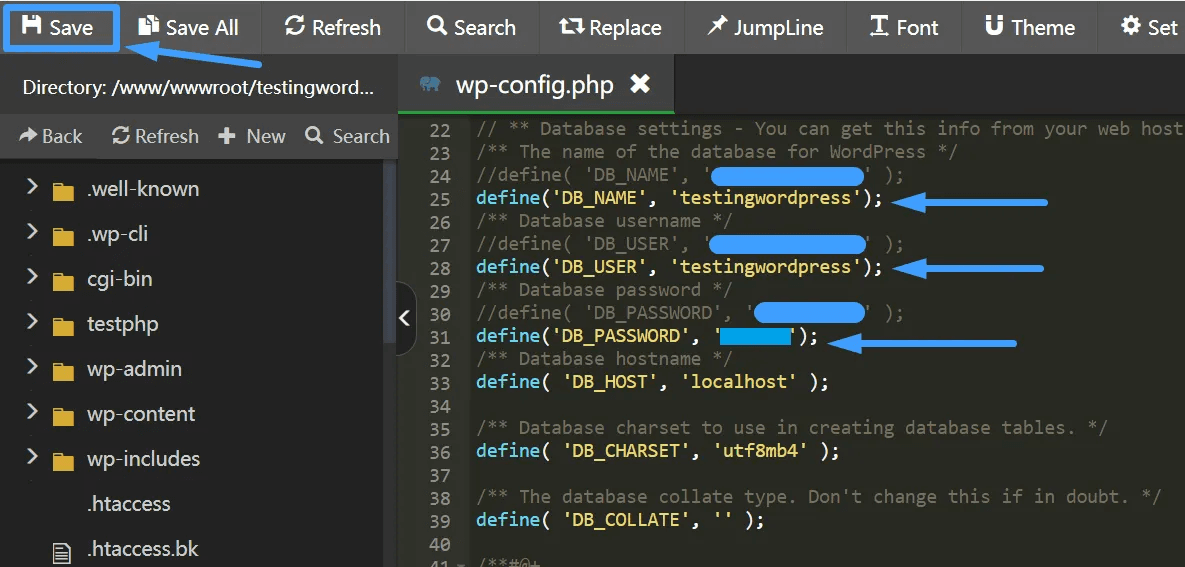Expand the cgi-bin folder chevron
The width and height of the screenshot is (1185, 567).
pos(32,276)
